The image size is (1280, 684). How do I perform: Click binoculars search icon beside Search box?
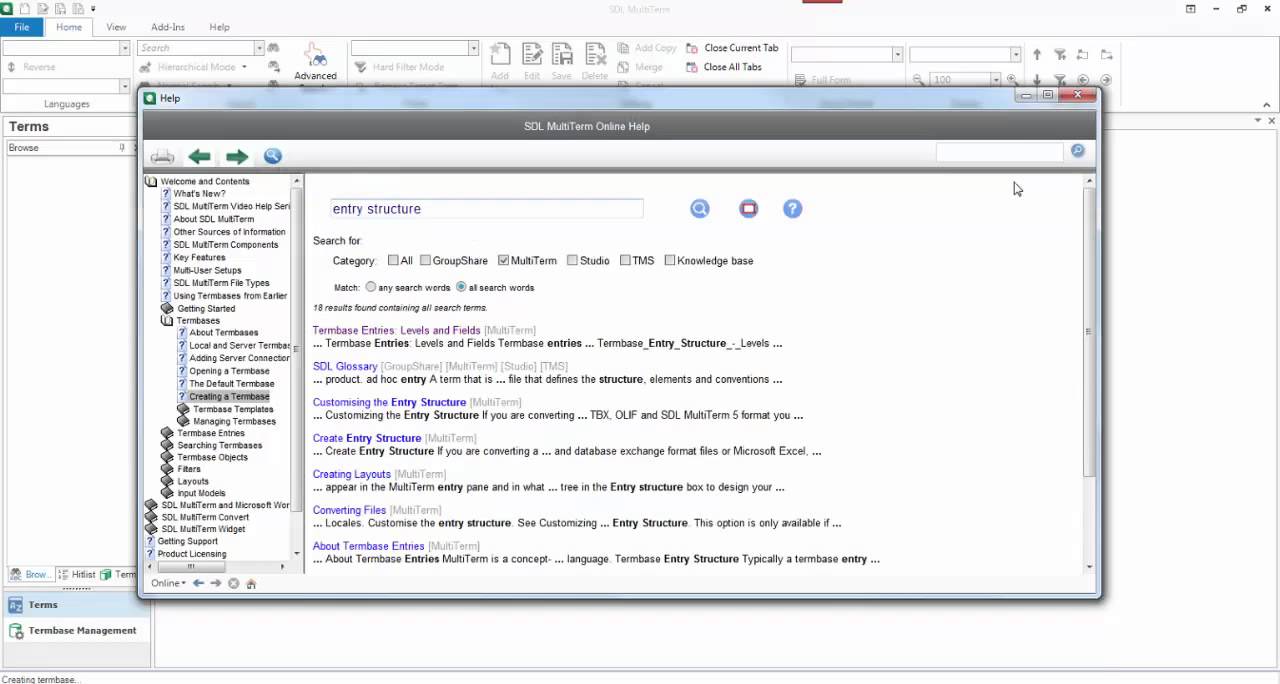tap(273, 48)
